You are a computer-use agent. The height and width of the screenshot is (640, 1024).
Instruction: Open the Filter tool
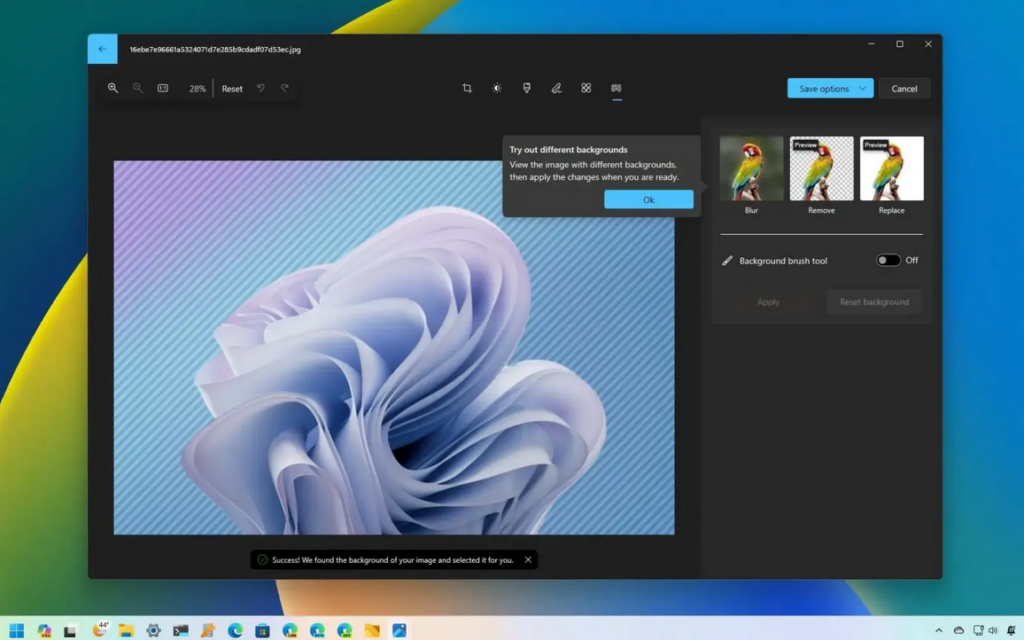[527, 88]
